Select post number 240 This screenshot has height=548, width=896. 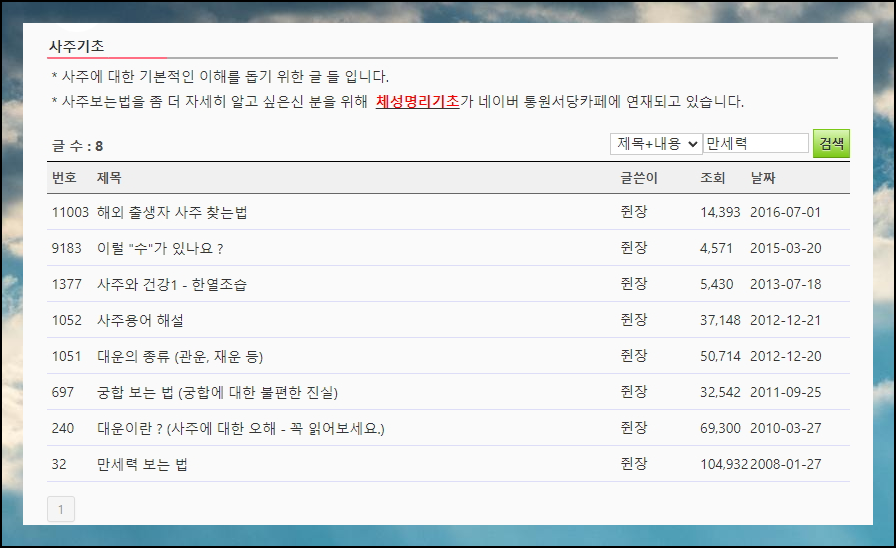click(63, 429)
